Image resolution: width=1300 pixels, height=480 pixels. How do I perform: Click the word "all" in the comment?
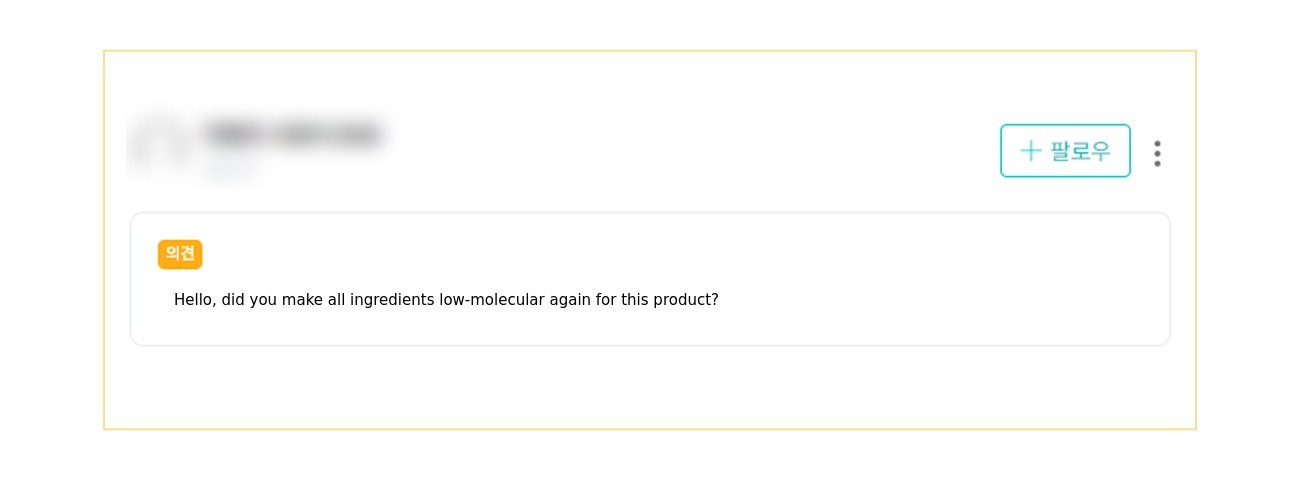pos(336,299)
